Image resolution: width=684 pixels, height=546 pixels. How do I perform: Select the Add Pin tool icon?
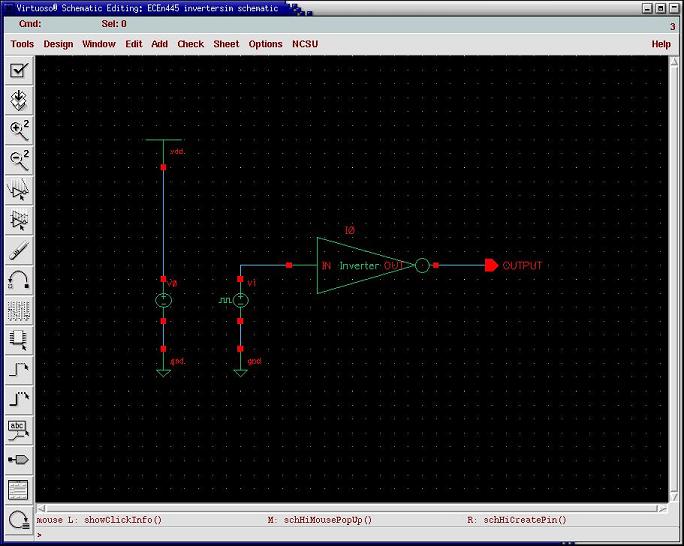click(19, 460)
